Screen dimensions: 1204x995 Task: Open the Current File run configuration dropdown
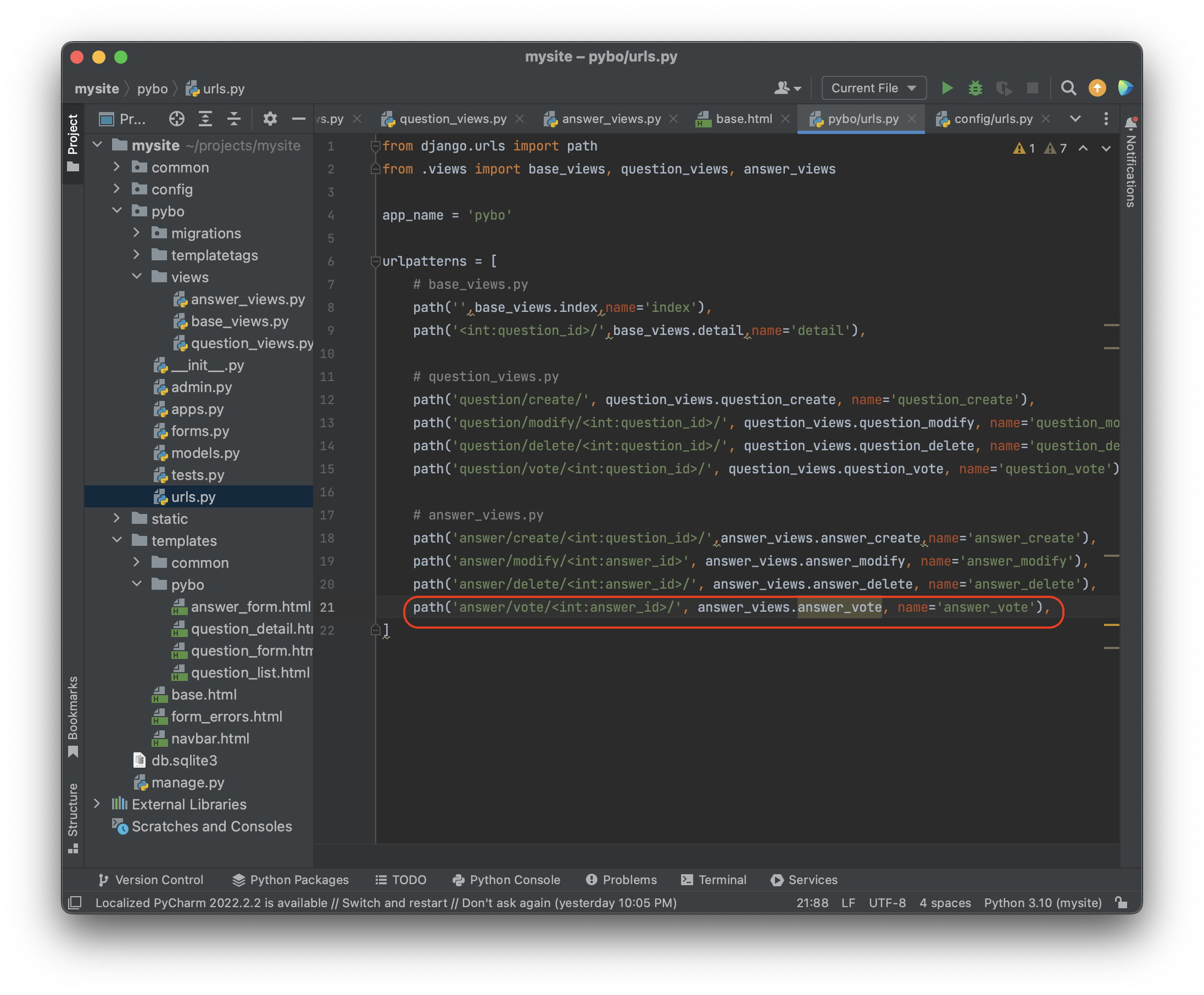[873, 88]
